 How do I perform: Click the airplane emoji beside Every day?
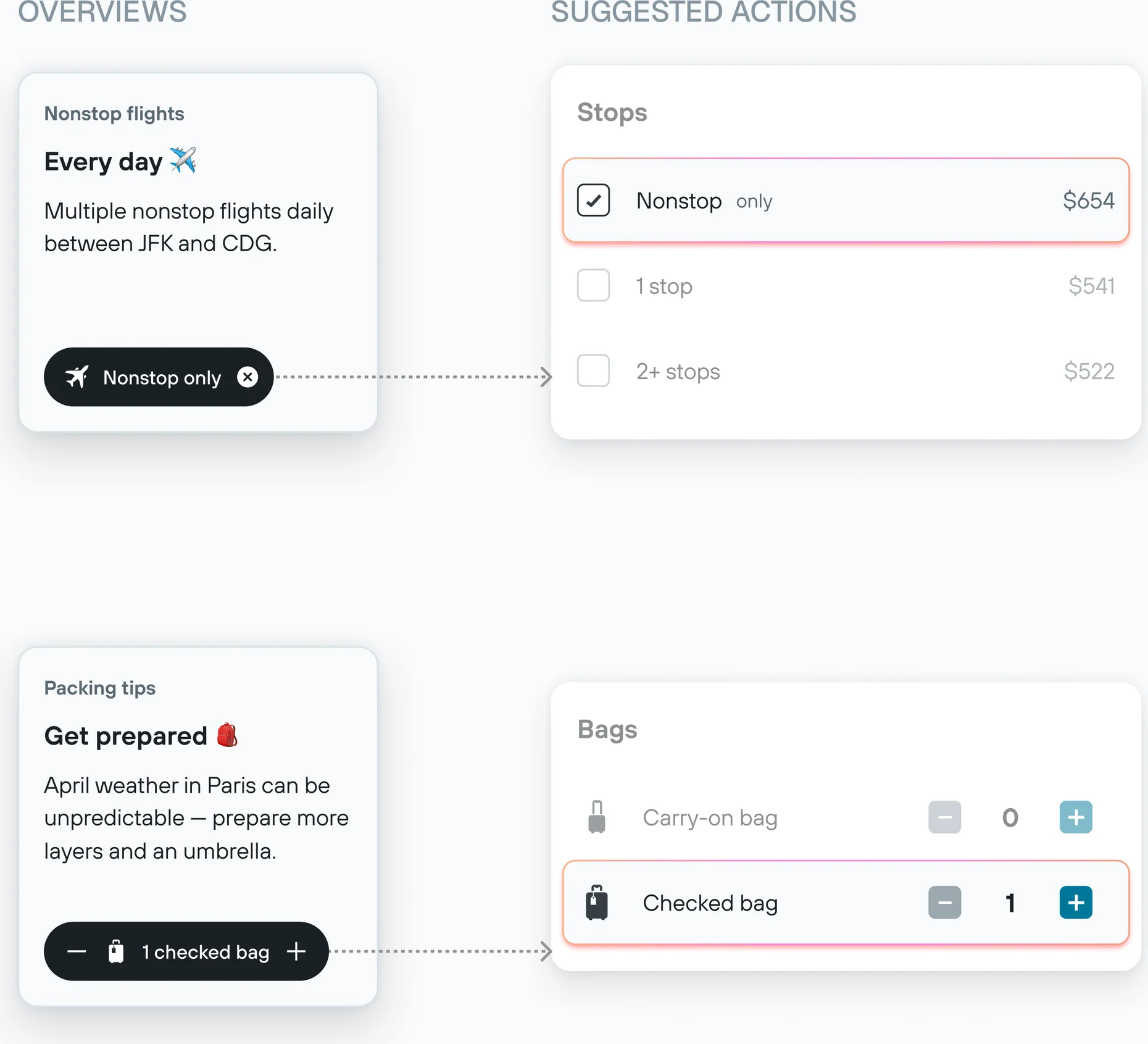pyautogui.click(x=183, y=161)
